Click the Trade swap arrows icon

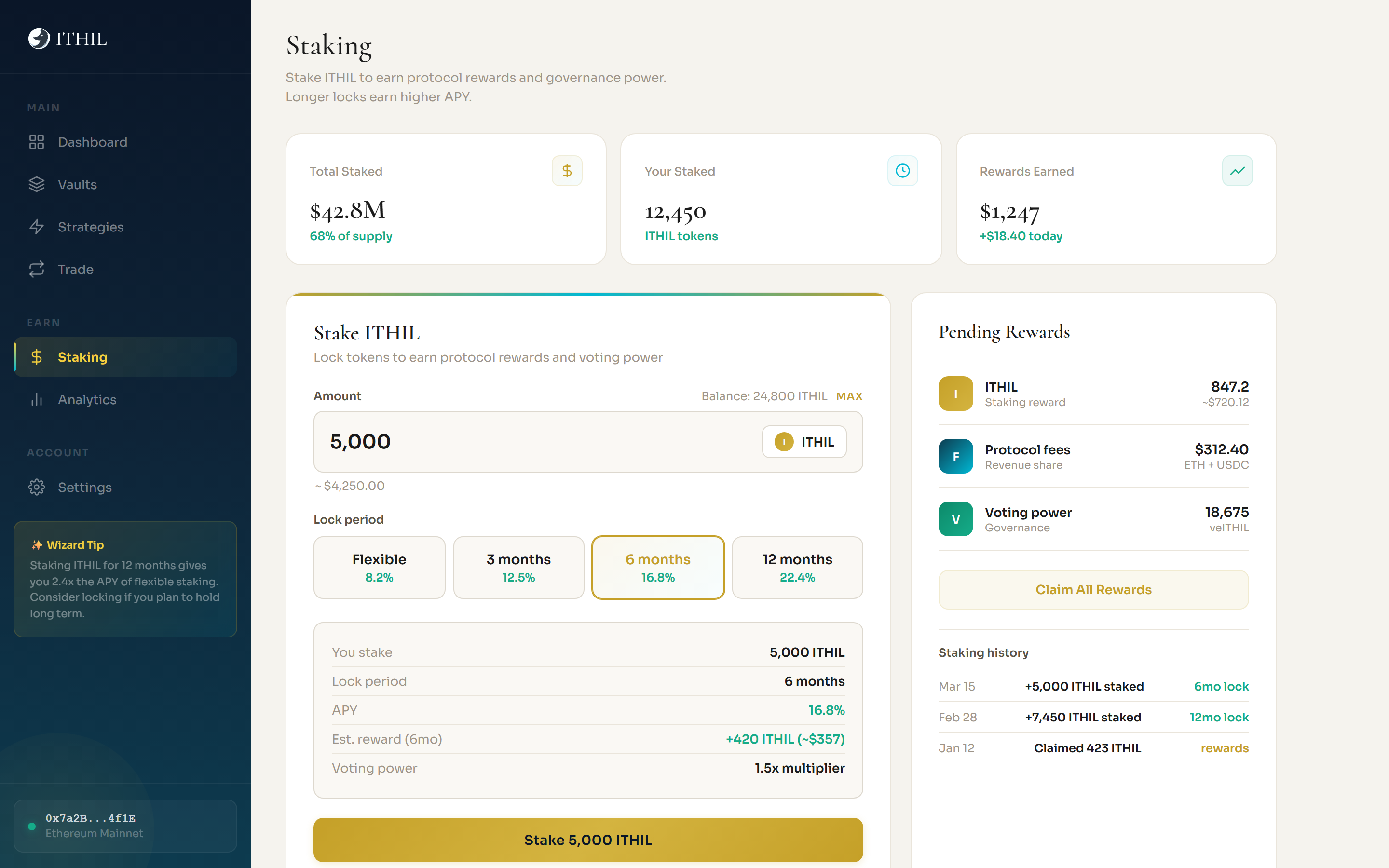(37, 269)
